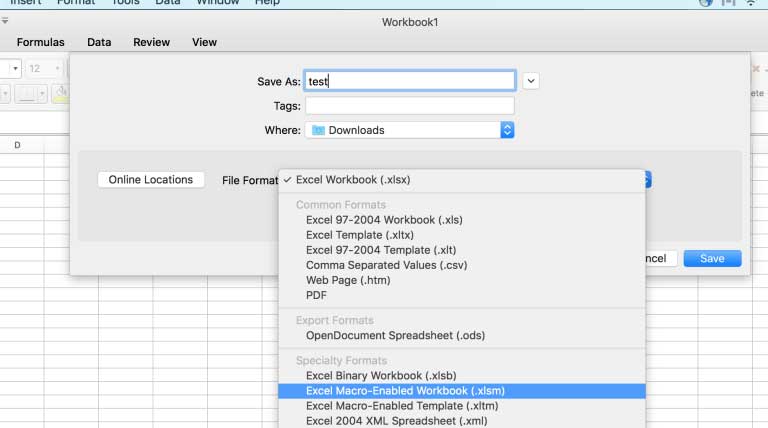Click the quick access toolbar customize arrow
The height and width of the screenshot is (428, 768).
(5, 21)
